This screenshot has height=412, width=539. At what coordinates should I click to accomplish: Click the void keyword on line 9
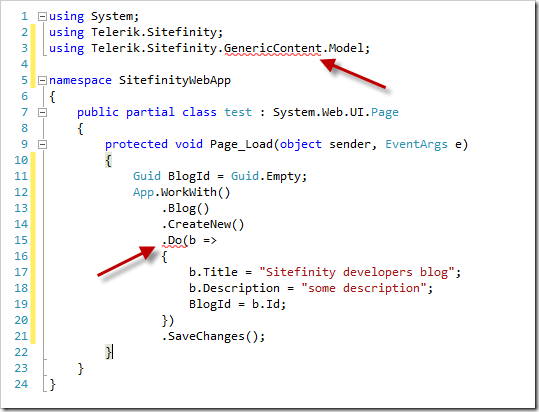click(189, 144)
